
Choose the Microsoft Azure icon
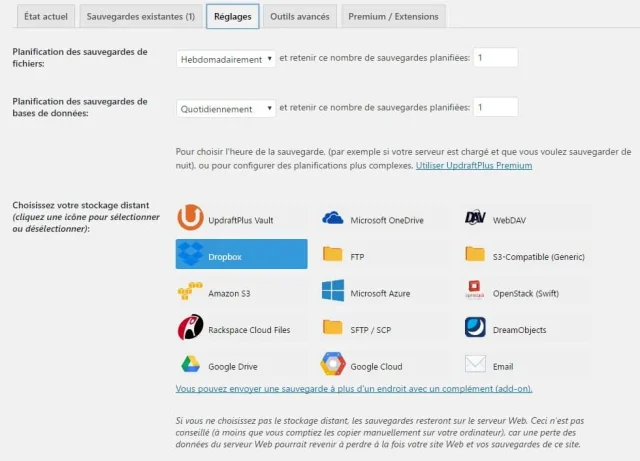point(333,291)
